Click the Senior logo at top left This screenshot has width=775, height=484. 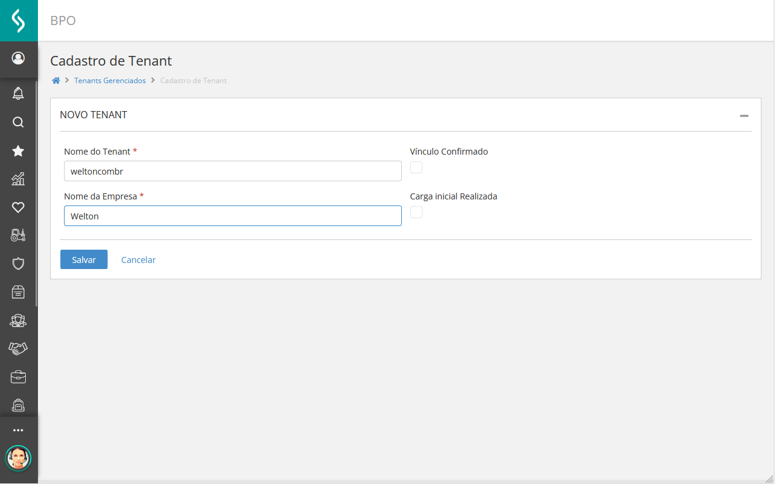[18, 20]
